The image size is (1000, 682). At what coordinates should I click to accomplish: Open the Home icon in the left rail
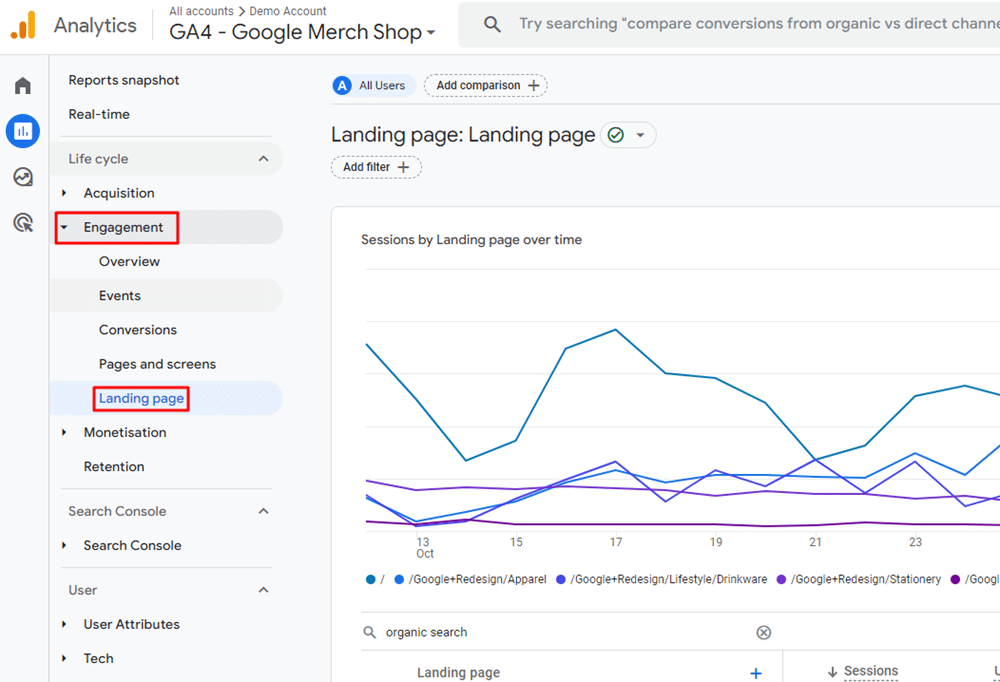[22, 85]
